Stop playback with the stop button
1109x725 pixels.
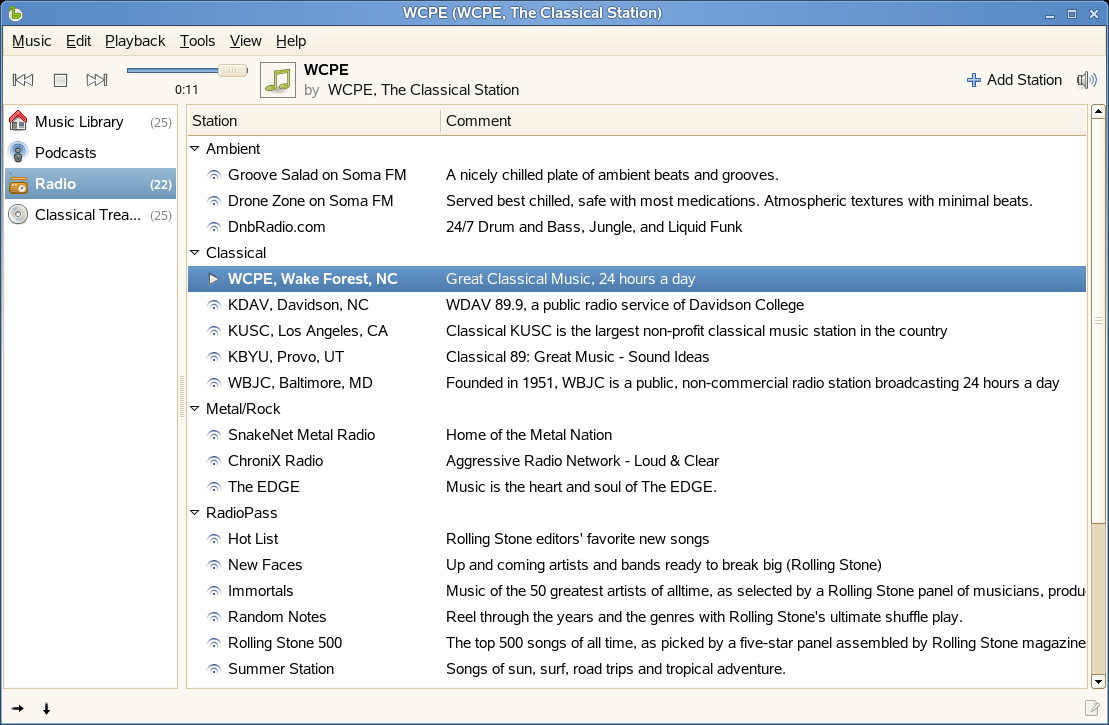pyautogui.click(x=61, y=80)
